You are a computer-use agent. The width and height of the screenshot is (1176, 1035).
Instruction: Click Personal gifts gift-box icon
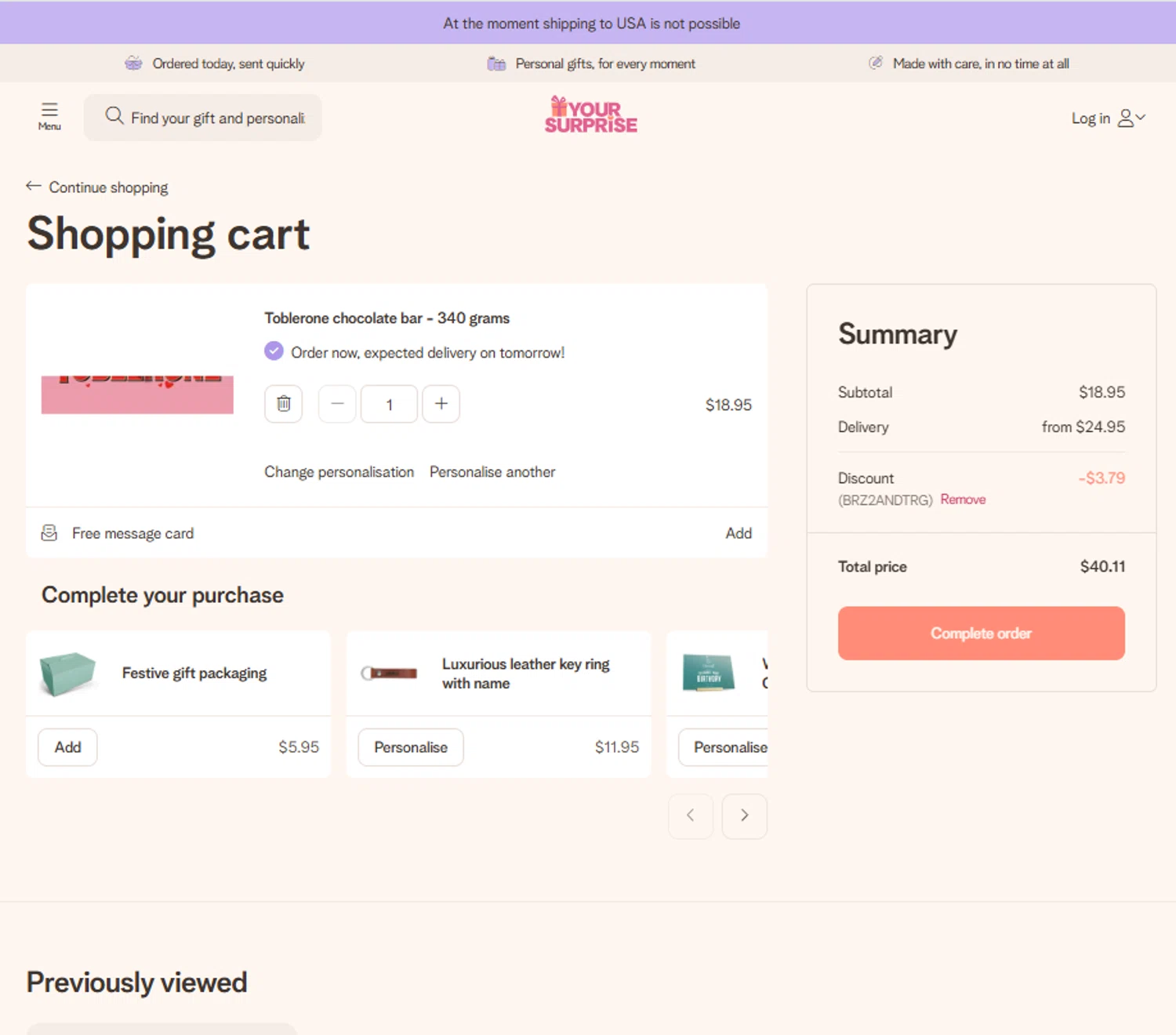coord(496,64)
